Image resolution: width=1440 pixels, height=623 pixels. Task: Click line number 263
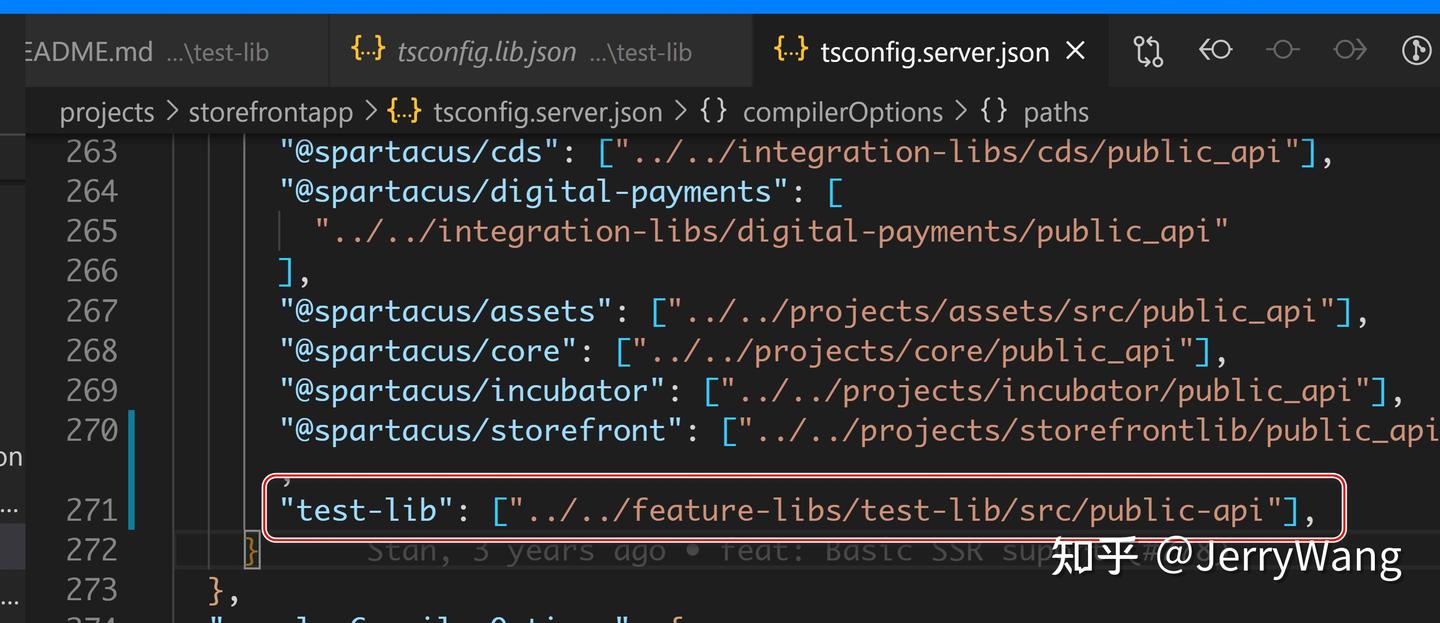click(92, 152)
